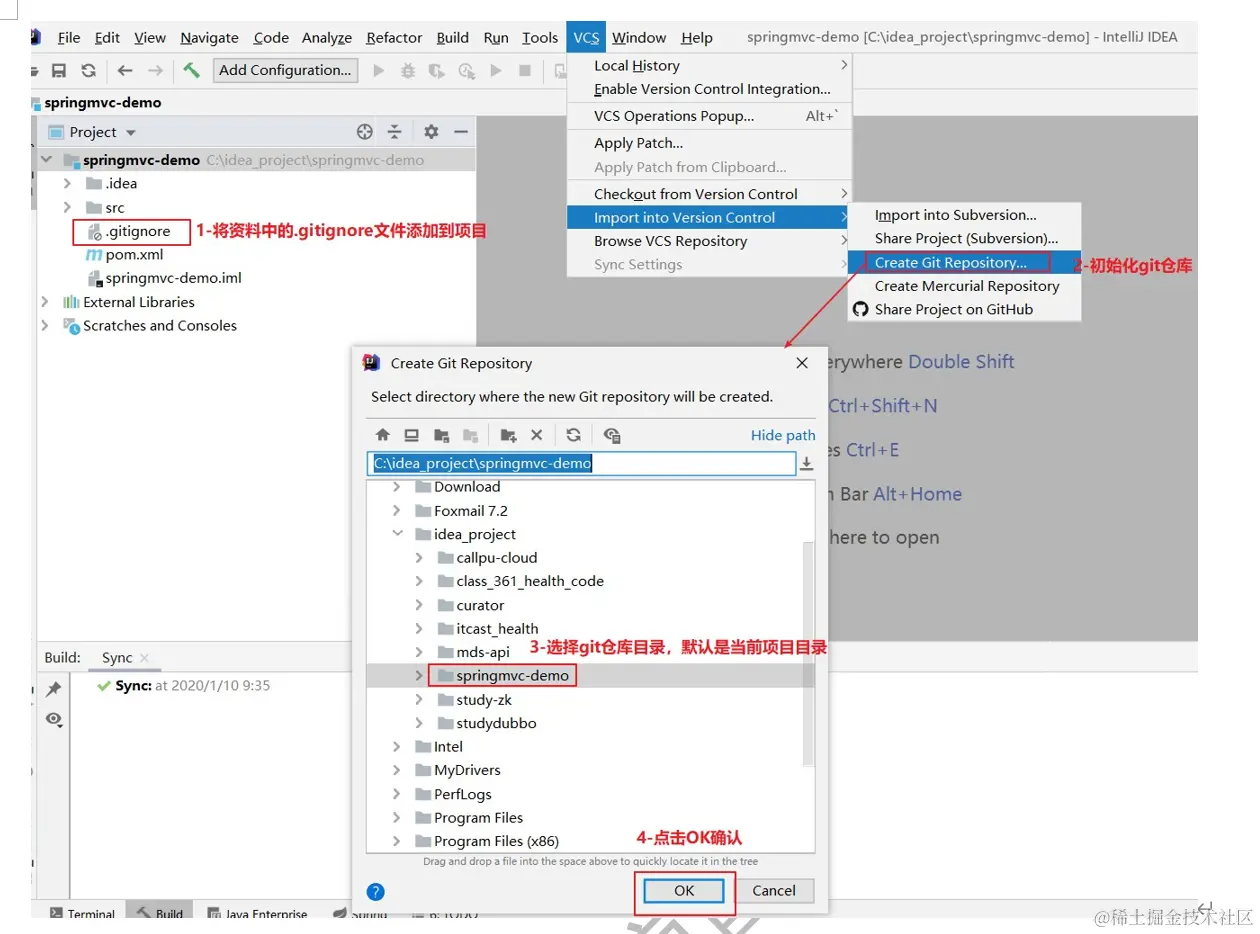Image resolution: width=1260 pixels, height=934 pixels.
Task: Close the Create Git Repository dialog
Action: coord(802,363)
